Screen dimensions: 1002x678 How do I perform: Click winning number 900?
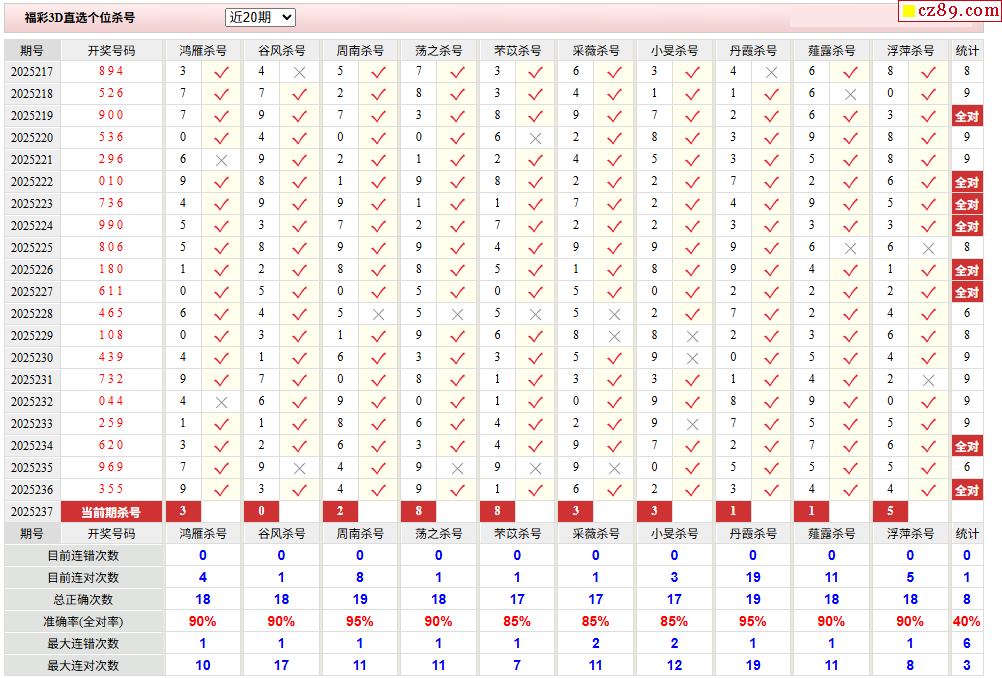tap(111, 115)
